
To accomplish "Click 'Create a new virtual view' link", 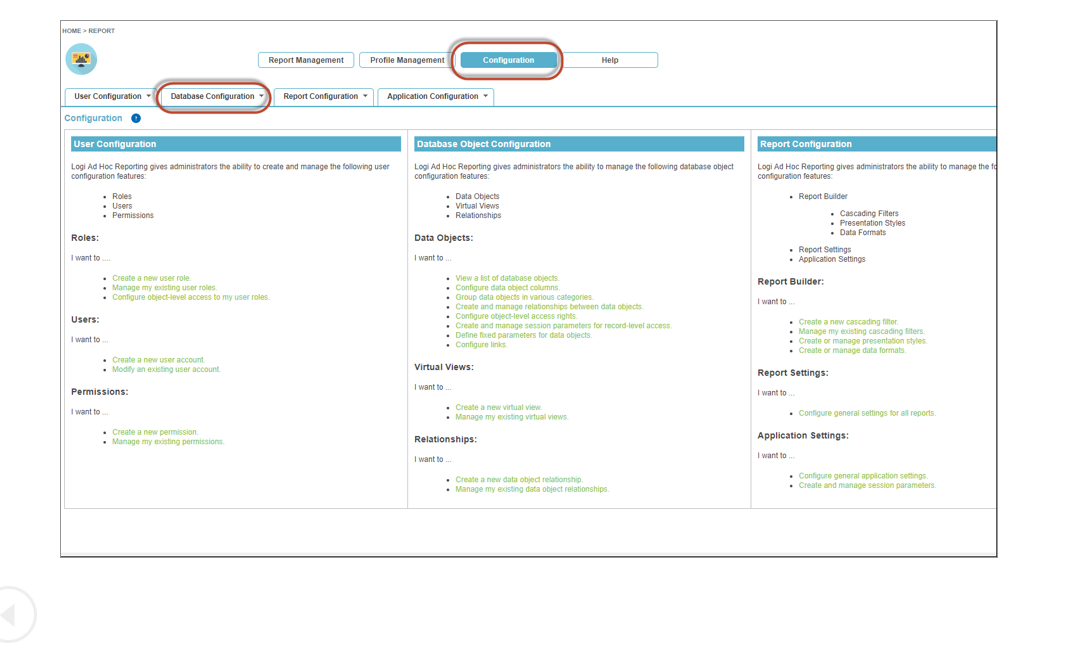I will click(498, 407).
